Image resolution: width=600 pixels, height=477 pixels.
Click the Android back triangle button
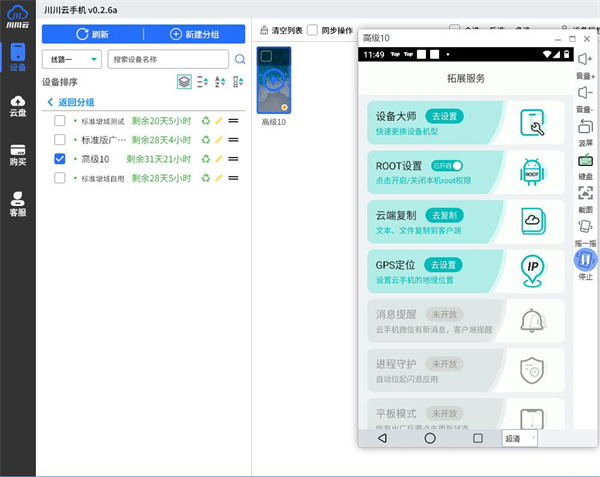tap(382, 438)
